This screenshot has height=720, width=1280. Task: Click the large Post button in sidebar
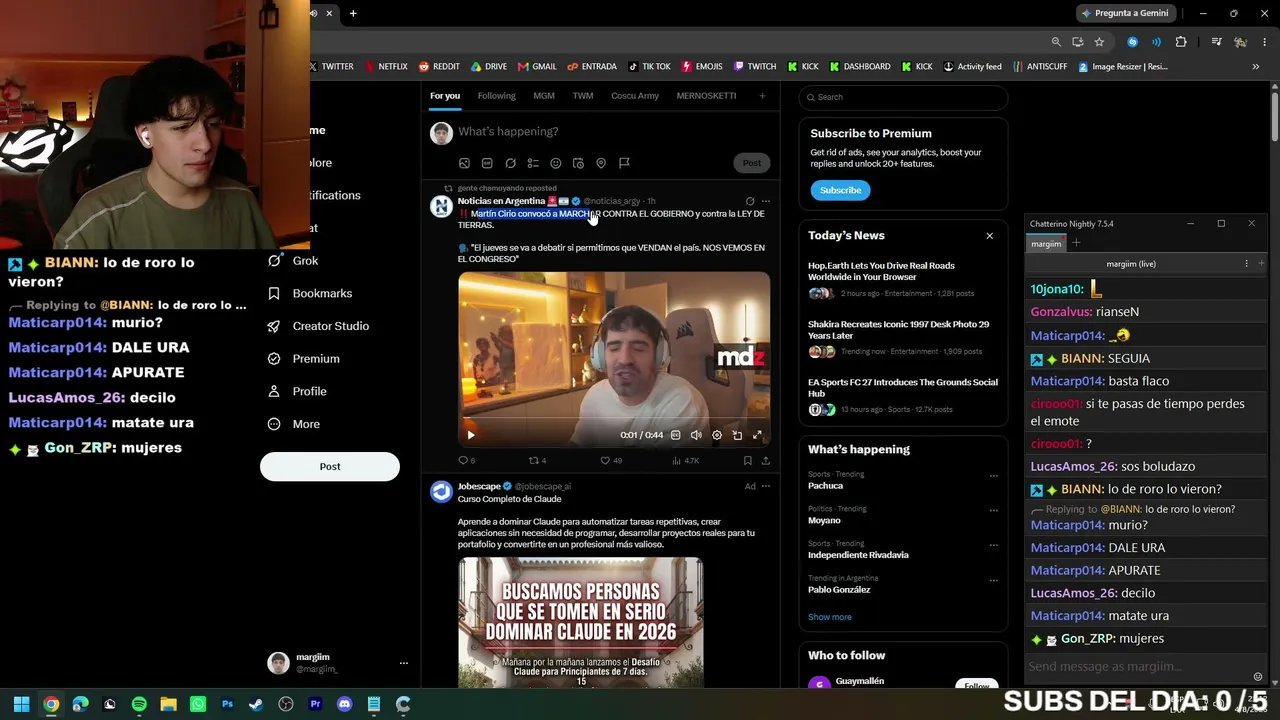[330, 467]
